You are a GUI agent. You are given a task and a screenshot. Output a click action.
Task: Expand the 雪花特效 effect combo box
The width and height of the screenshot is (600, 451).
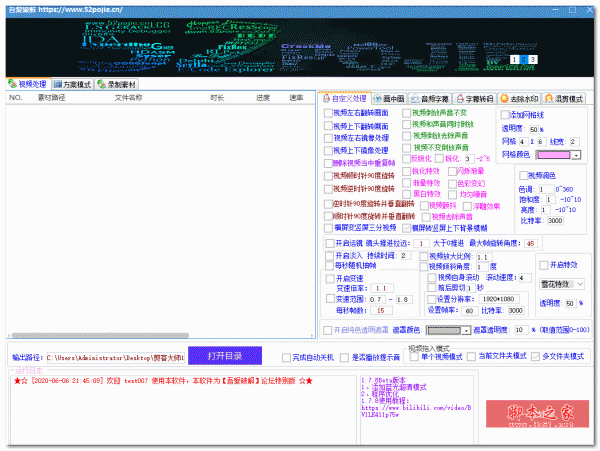click(x=562, y=284)
